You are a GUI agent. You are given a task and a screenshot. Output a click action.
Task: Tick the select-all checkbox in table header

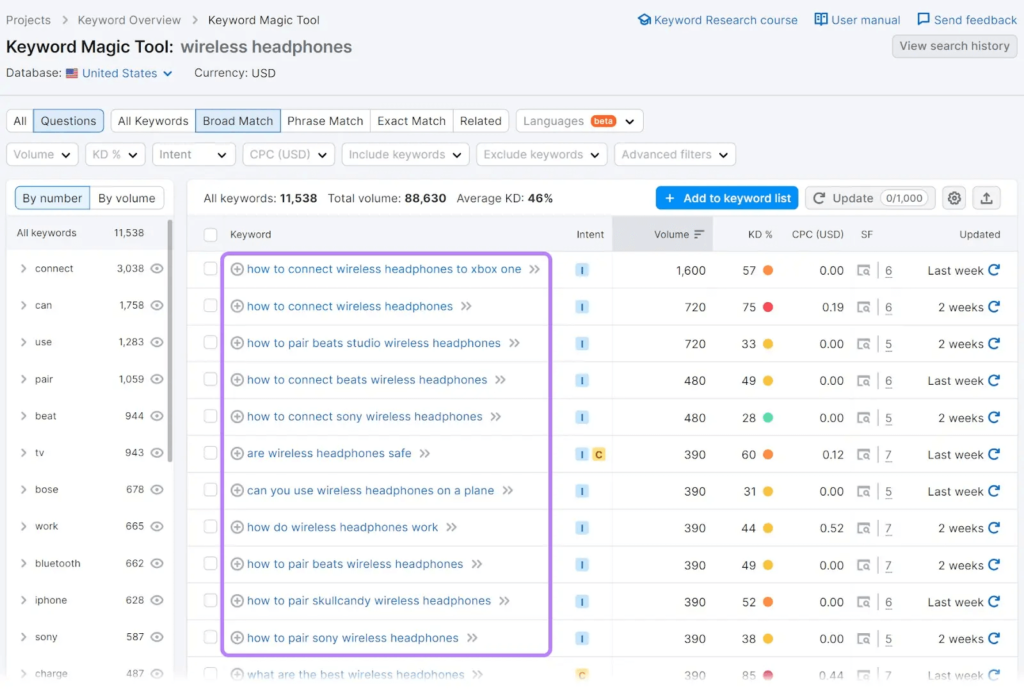(210, 235)
